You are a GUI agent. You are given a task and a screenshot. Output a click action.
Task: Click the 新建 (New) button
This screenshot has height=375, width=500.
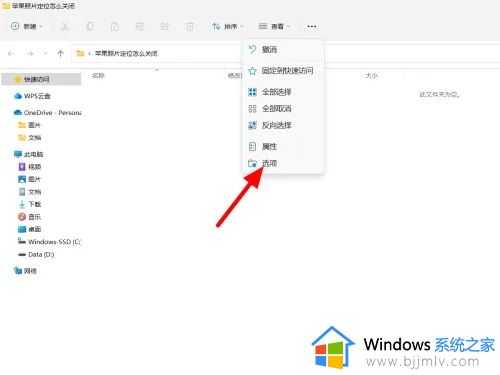click(x=27, y=26)
